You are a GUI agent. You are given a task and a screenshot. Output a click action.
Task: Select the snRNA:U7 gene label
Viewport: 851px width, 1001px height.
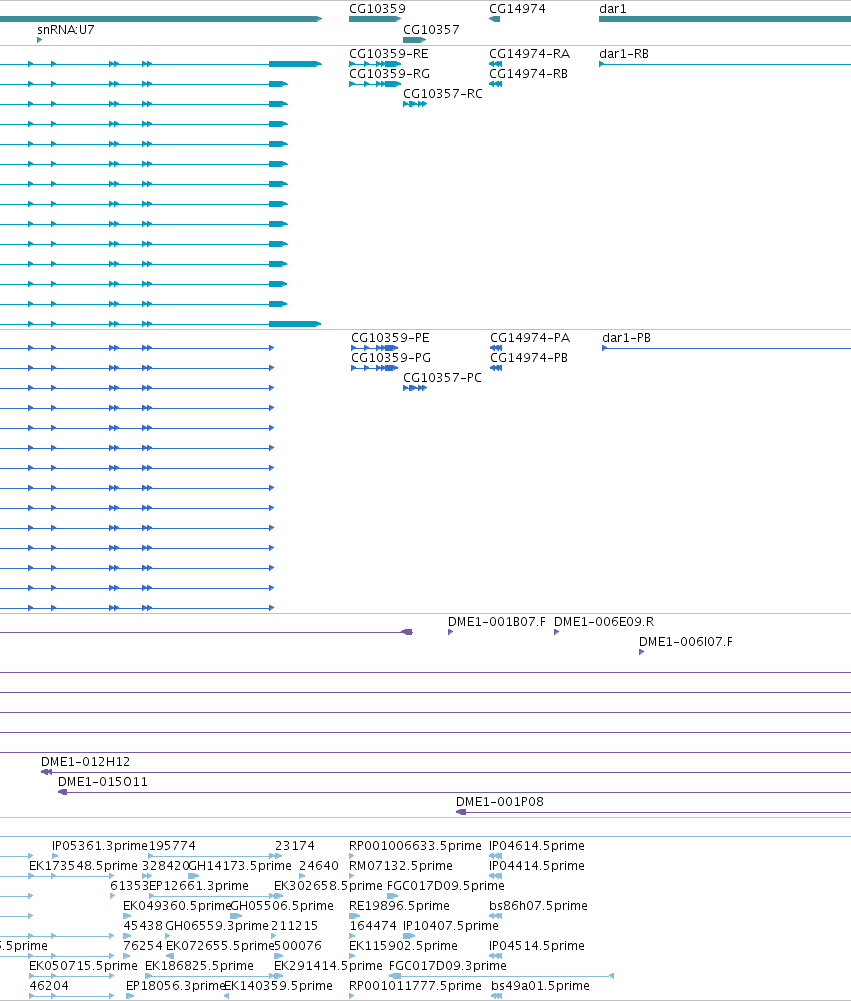(66, 29)
